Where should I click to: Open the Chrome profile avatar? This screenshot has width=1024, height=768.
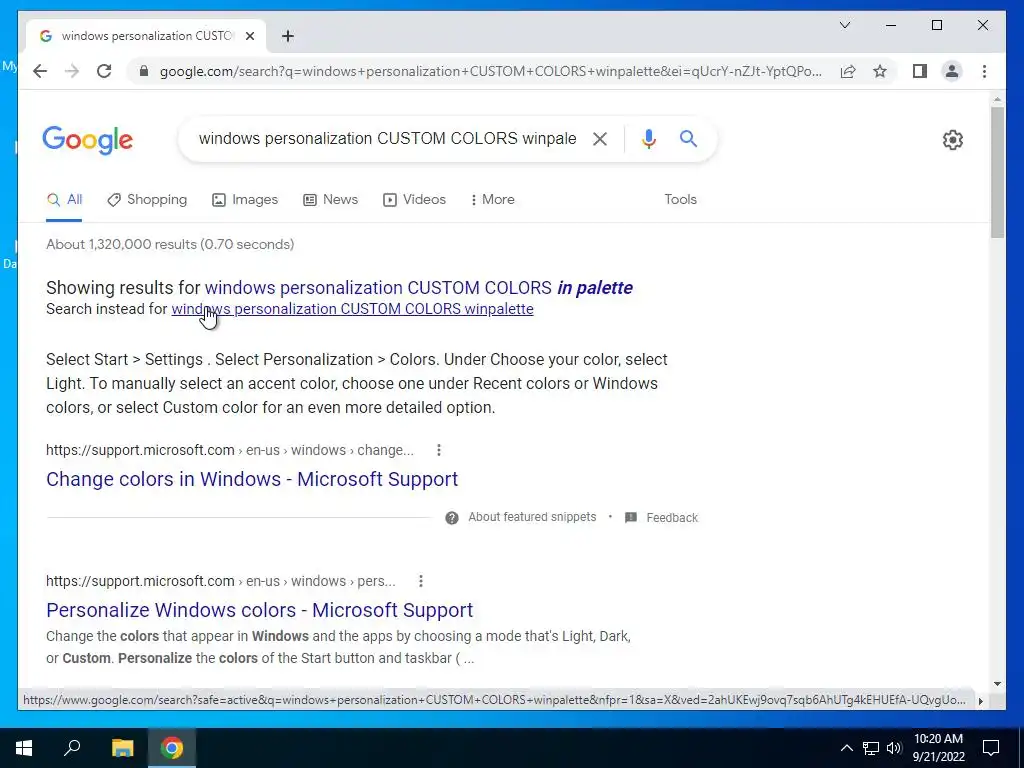pos(952,71)
